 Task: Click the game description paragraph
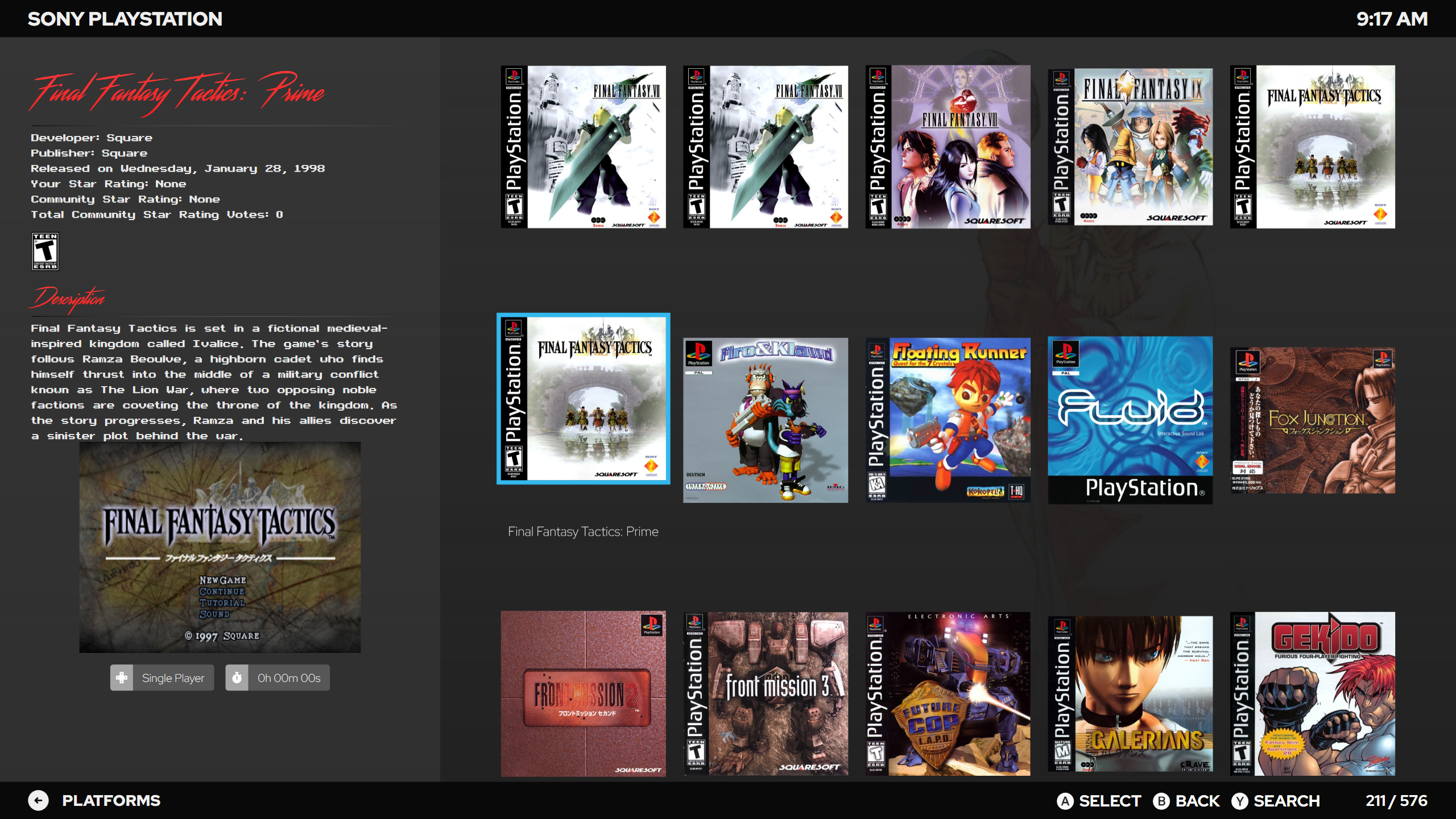tap(214, 382)
